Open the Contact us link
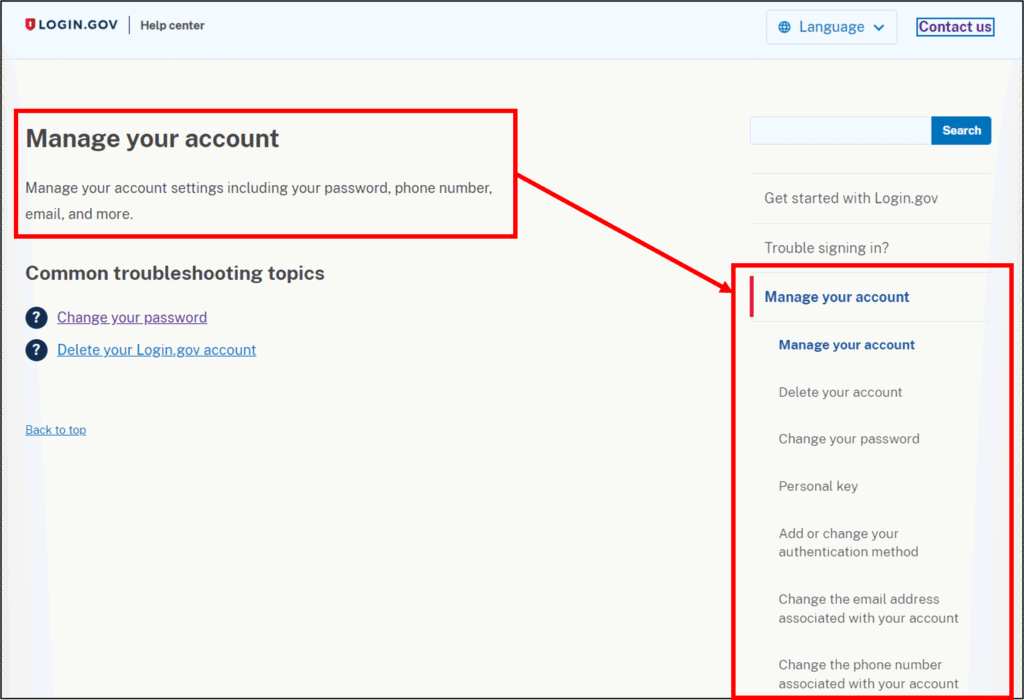 coord(955,27)
